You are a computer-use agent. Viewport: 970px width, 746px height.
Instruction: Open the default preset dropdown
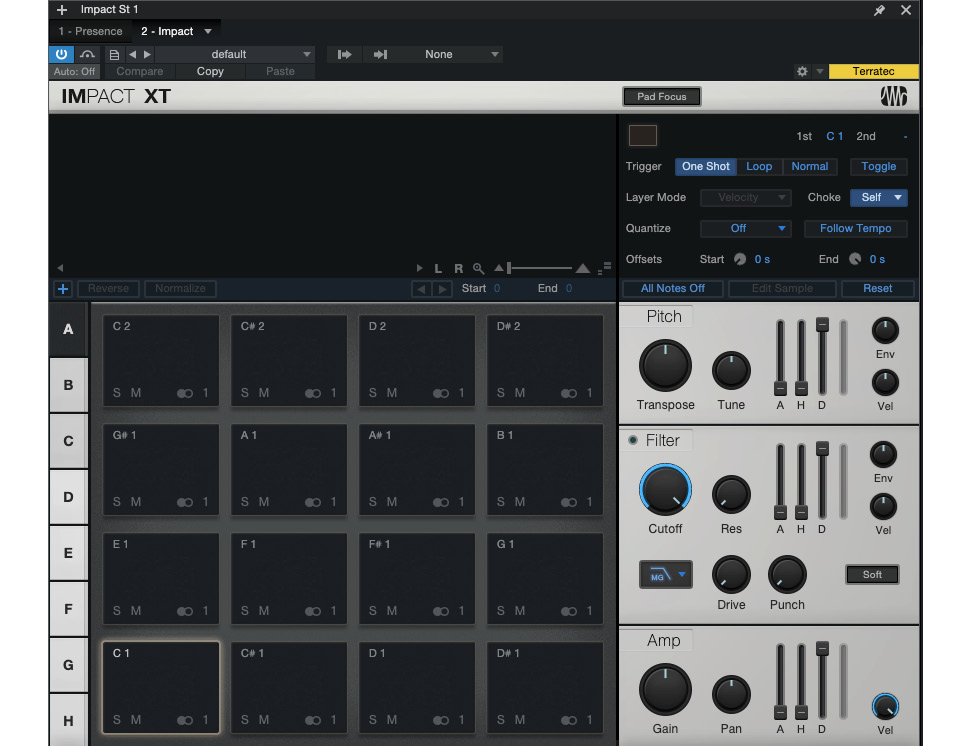[x=235, y=54]
